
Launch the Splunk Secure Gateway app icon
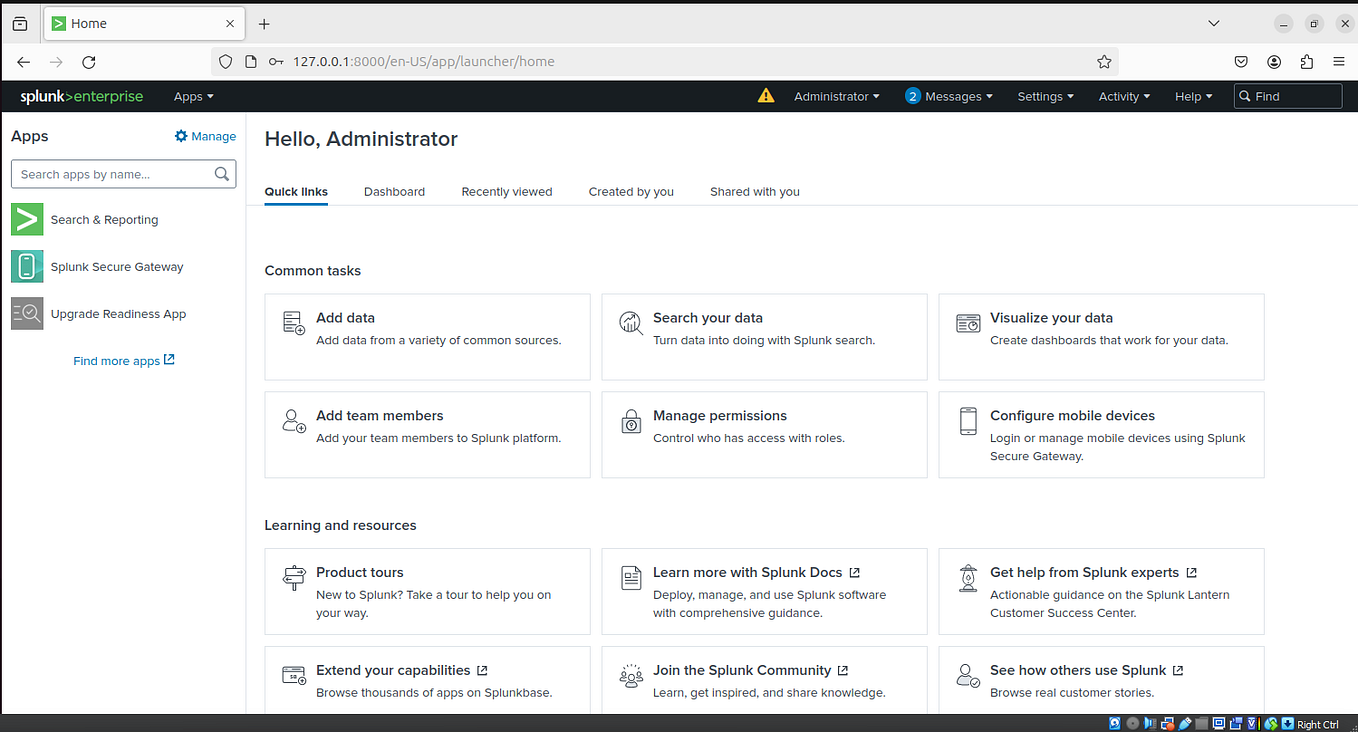[x=26, y=266]
